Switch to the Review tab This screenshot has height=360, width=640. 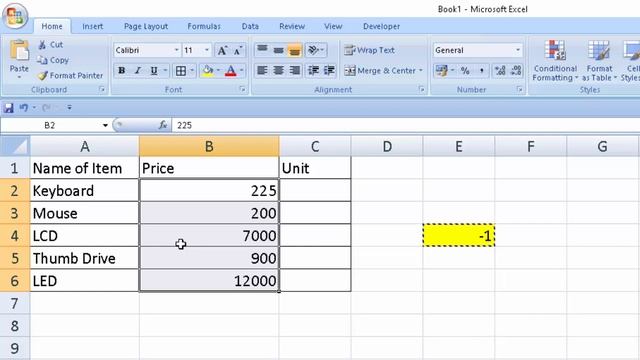pos(292,26)
